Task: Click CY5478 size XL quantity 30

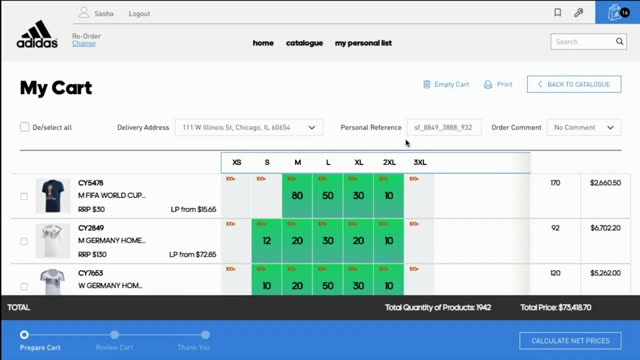Action: pos(358,196)
